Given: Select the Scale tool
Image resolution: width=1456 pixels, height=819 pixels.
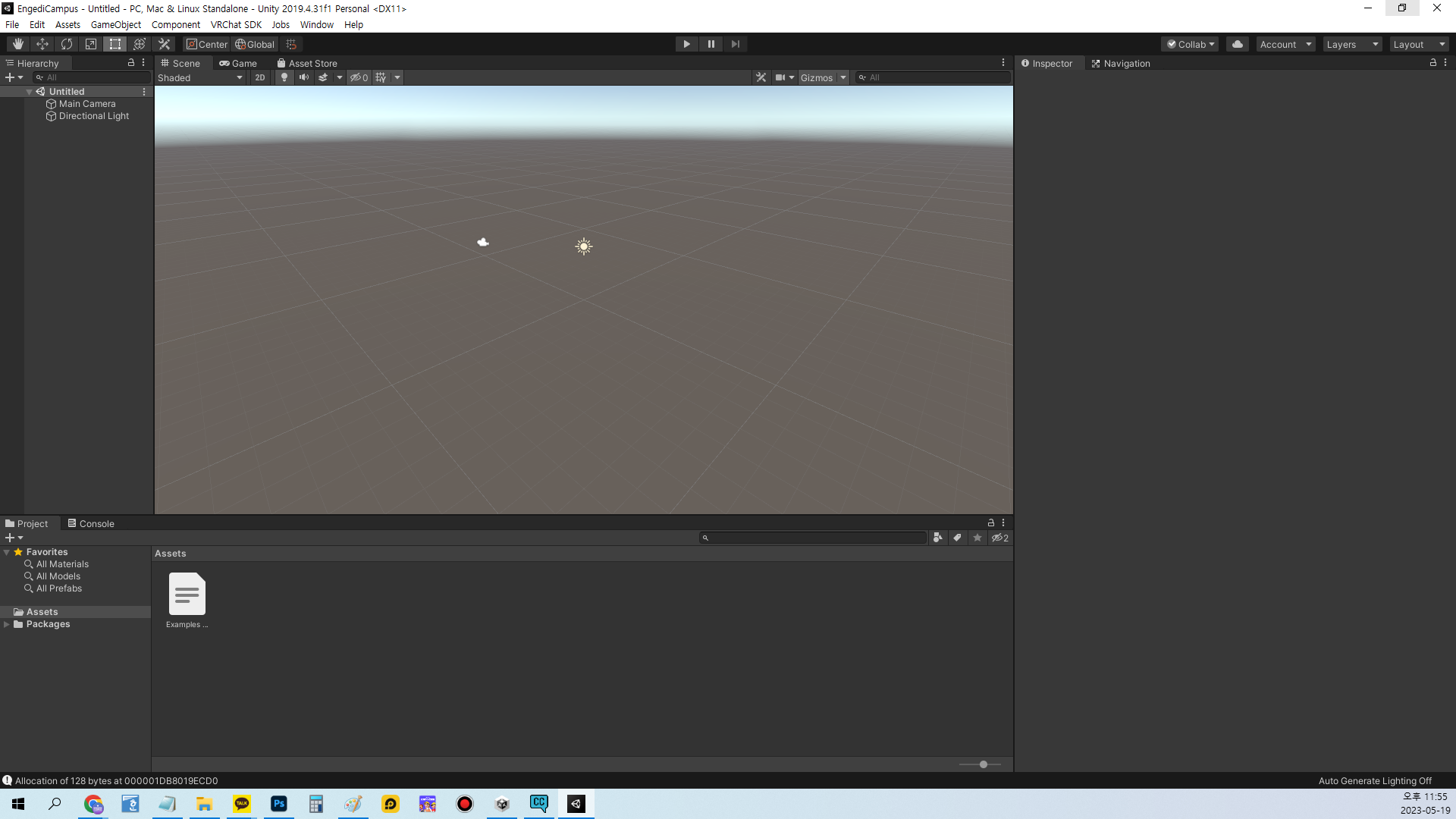Looking at the screenshot, I should (x=91, y=44).
